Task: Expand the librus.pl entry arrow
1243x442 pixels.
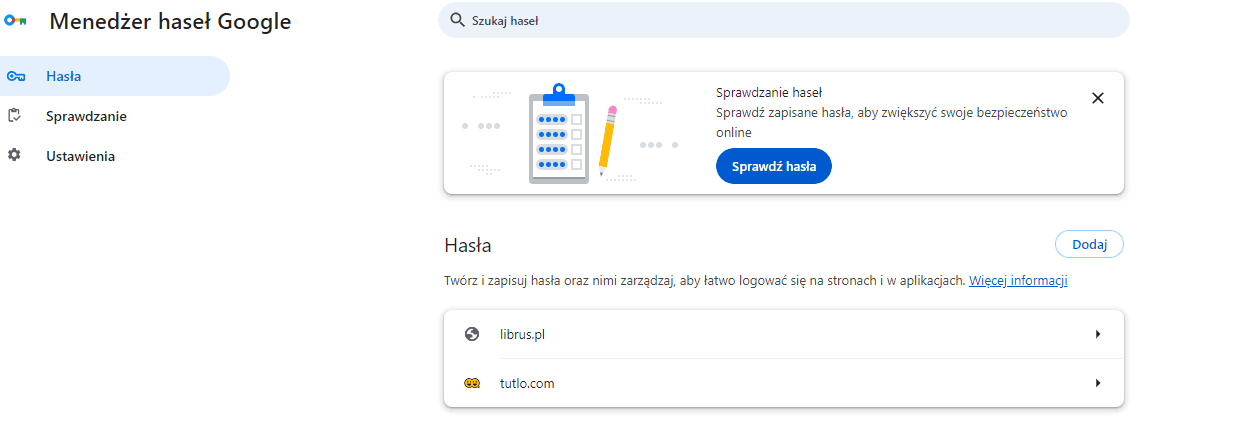Action: pos(1098,334)
